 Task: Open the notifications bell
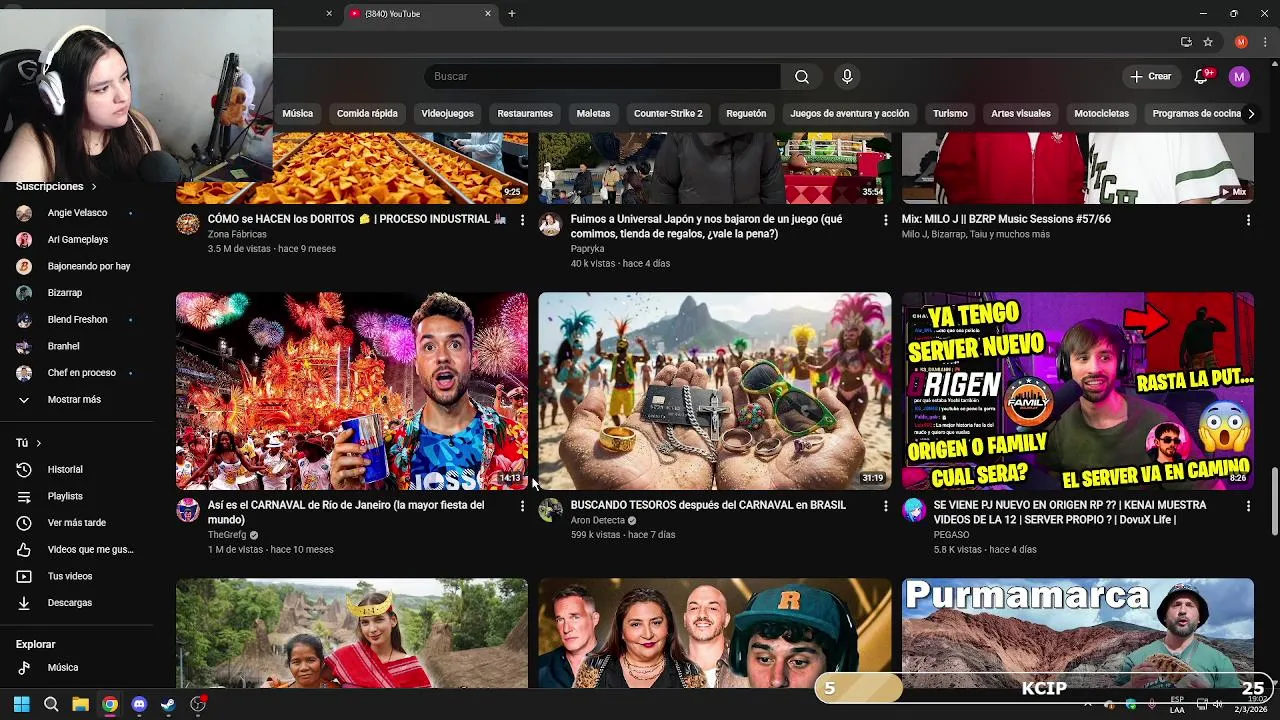pos(1201,77)
